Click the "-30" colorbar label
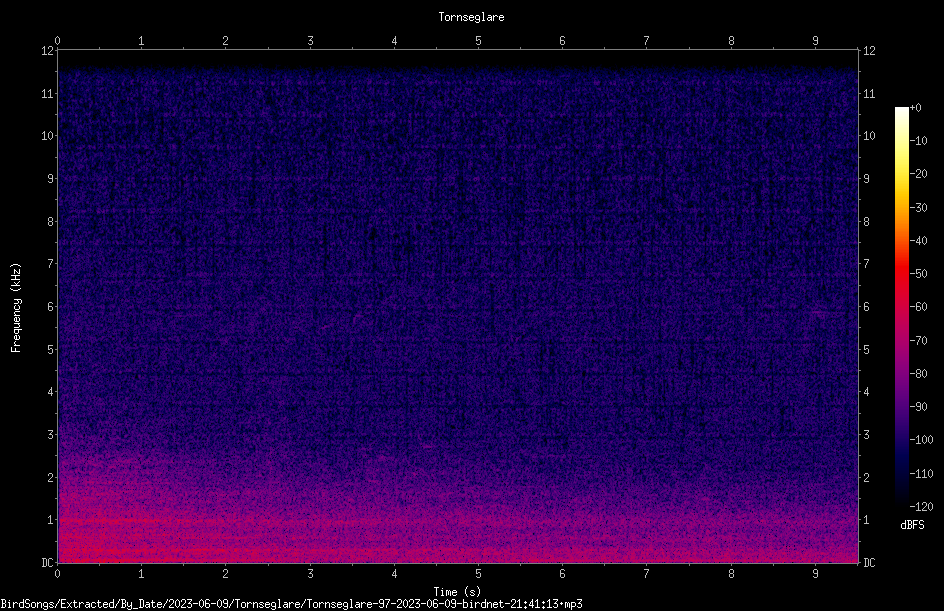The height and width of the screenshot is (611, 944). (918, 208)
